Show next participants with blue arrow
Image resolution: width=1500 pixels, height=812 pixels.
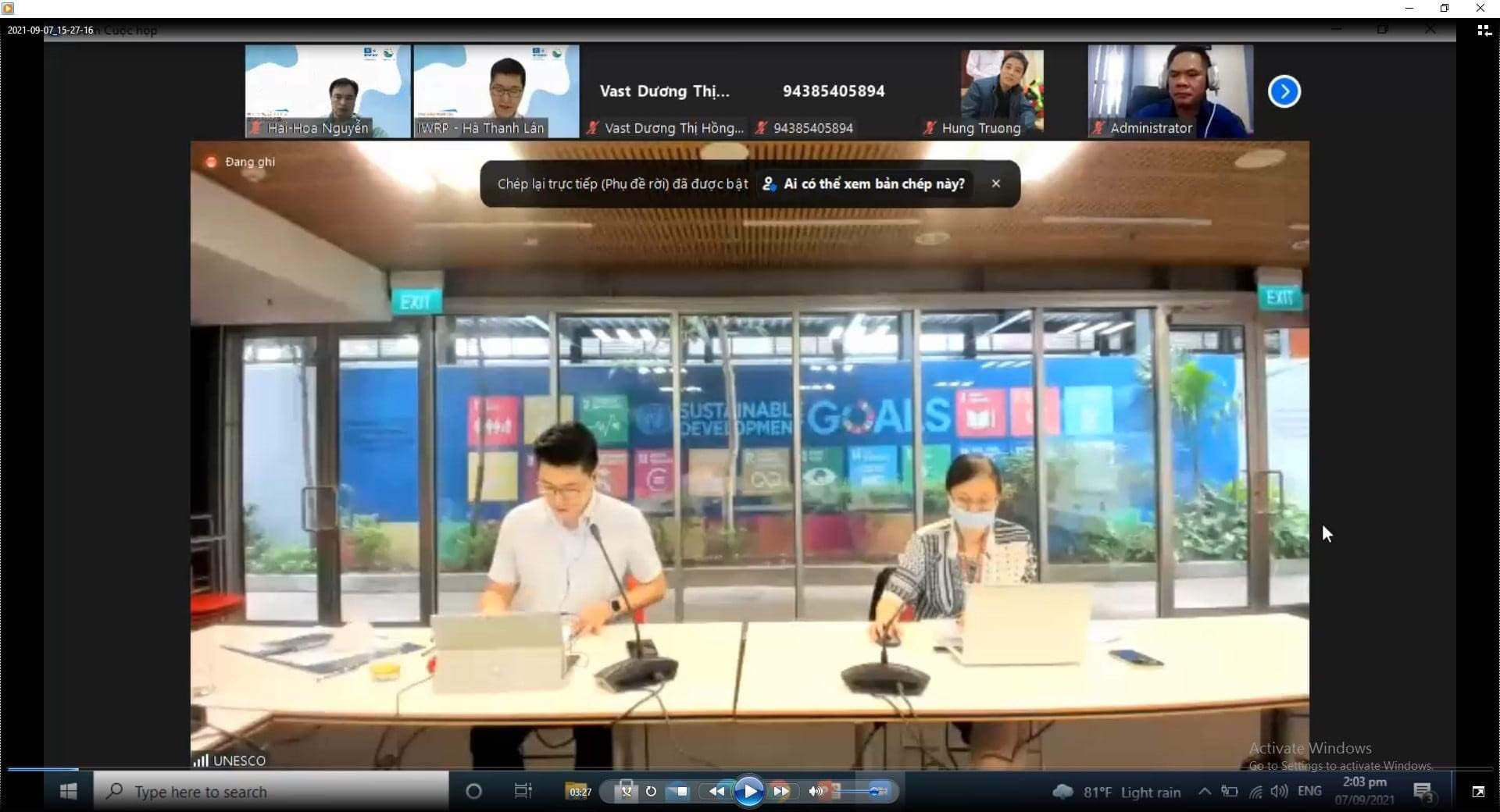coord(1284,92)
